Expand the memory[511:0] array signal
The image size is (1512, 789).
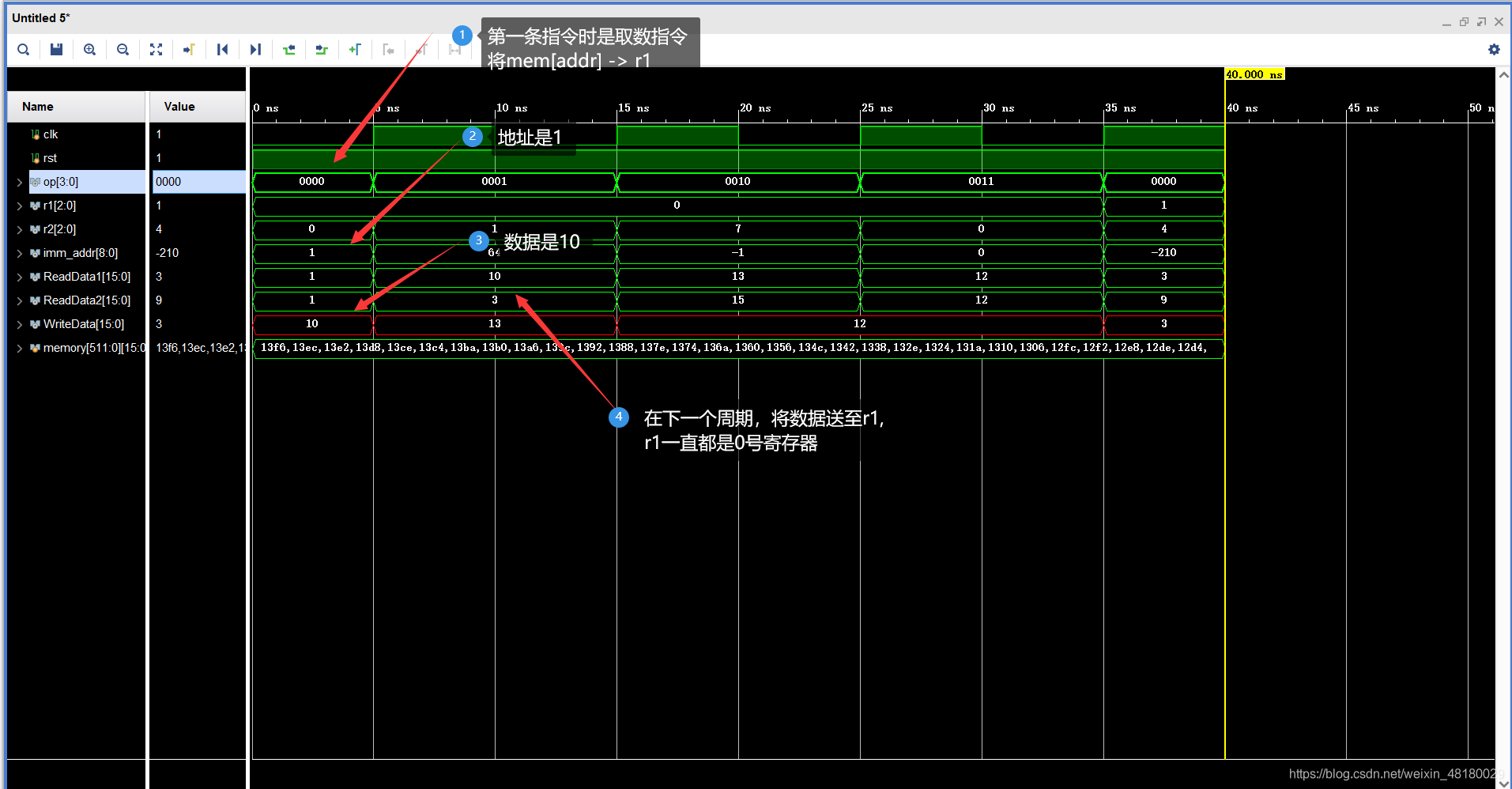point(19,348)
